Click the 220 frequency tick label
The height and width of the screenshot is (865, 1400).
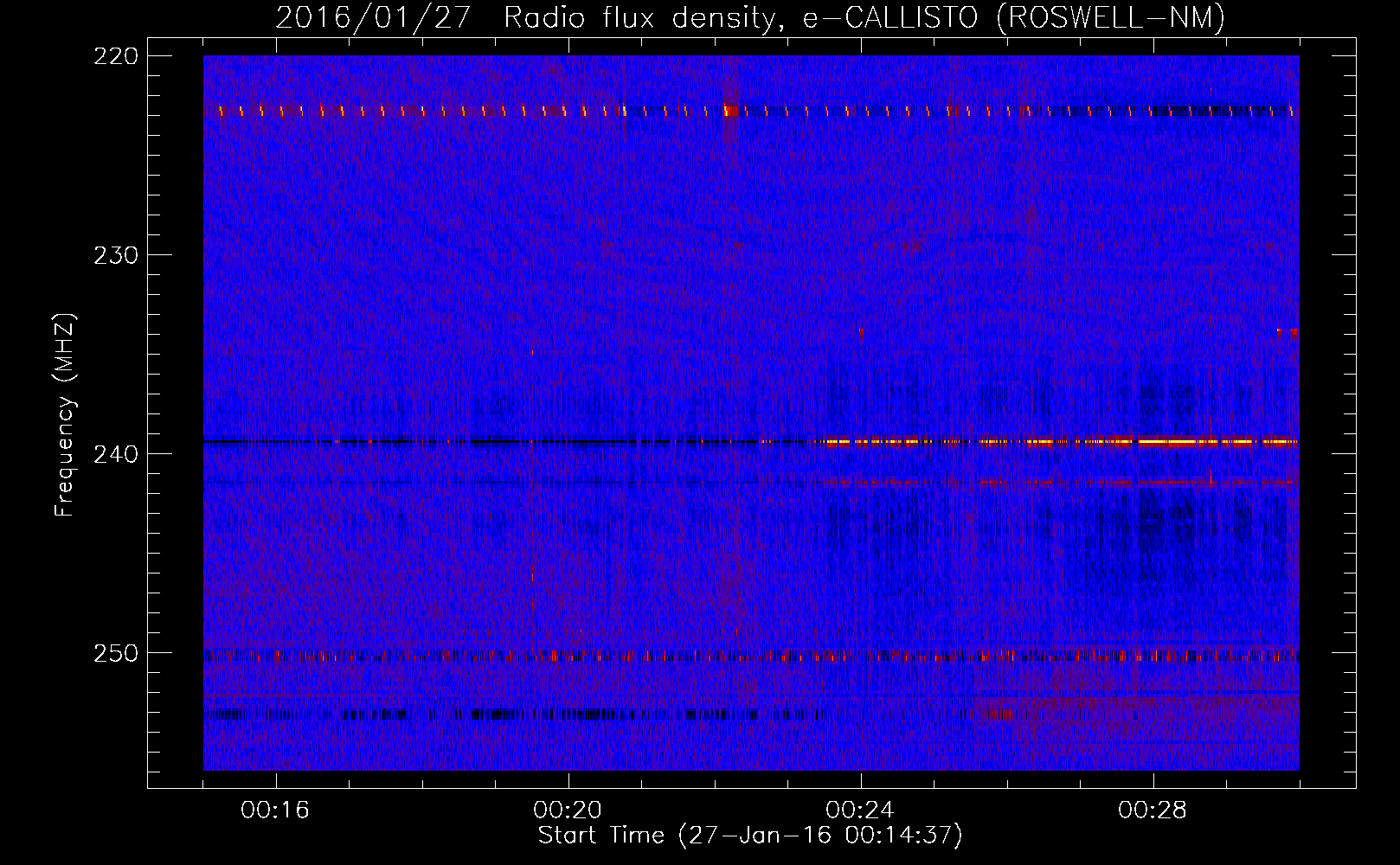(x=115, y=56)
